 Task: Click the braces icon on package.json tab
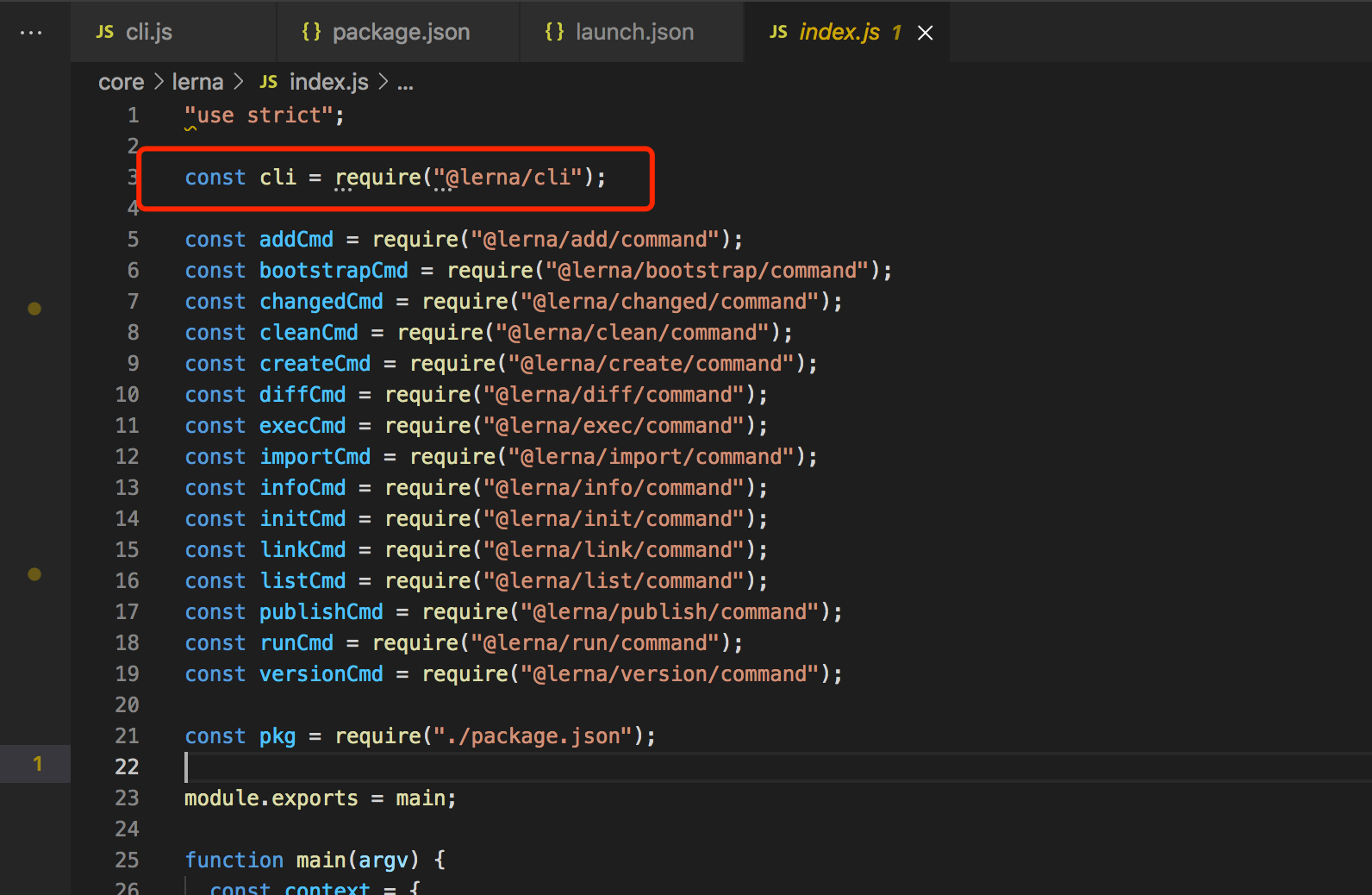click(311, 32)
